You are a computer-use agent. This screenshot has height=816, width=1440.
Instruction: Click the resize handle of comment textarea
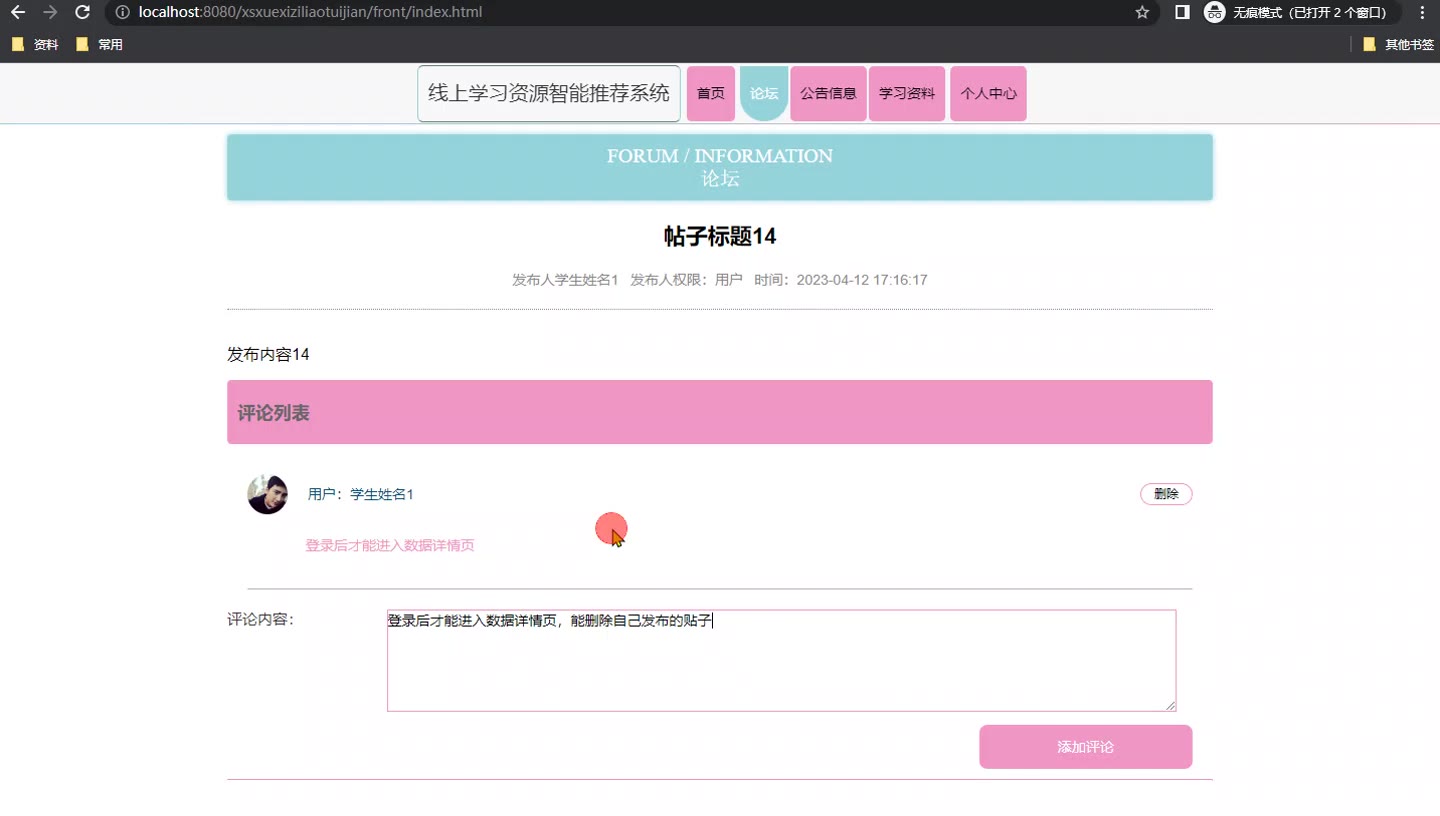tap(1170, 705)
